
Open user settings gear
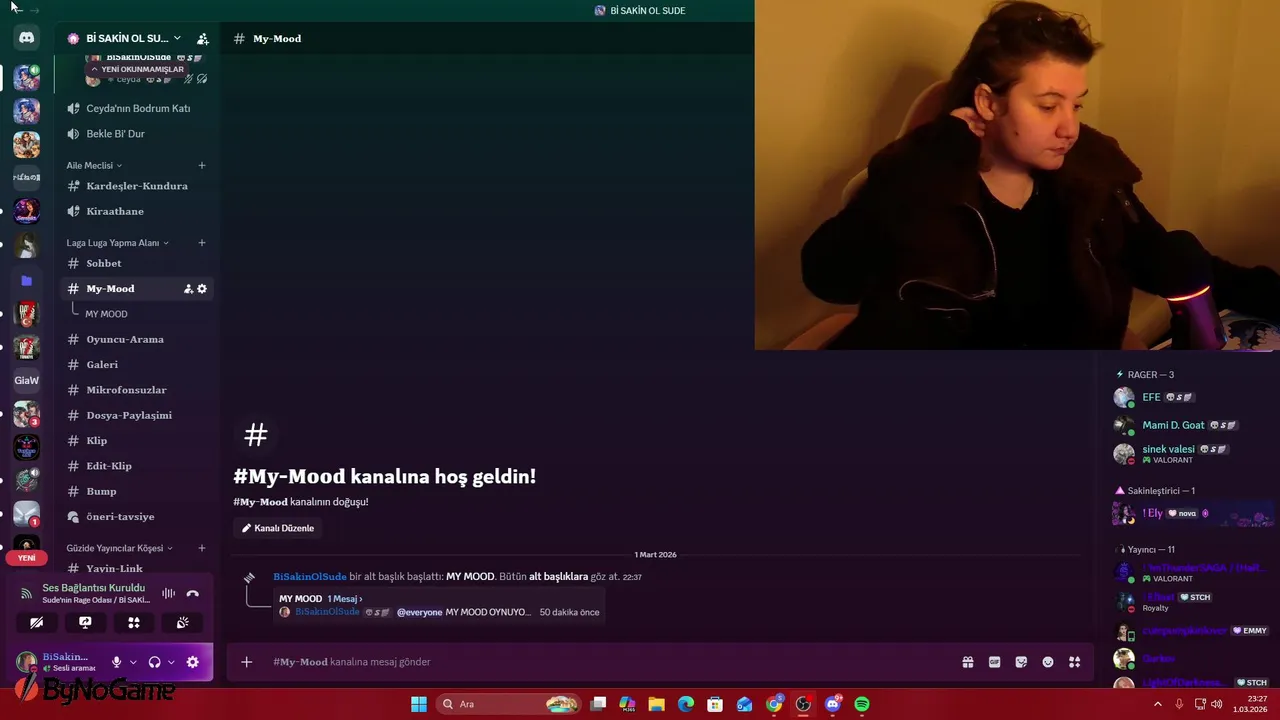193,662
